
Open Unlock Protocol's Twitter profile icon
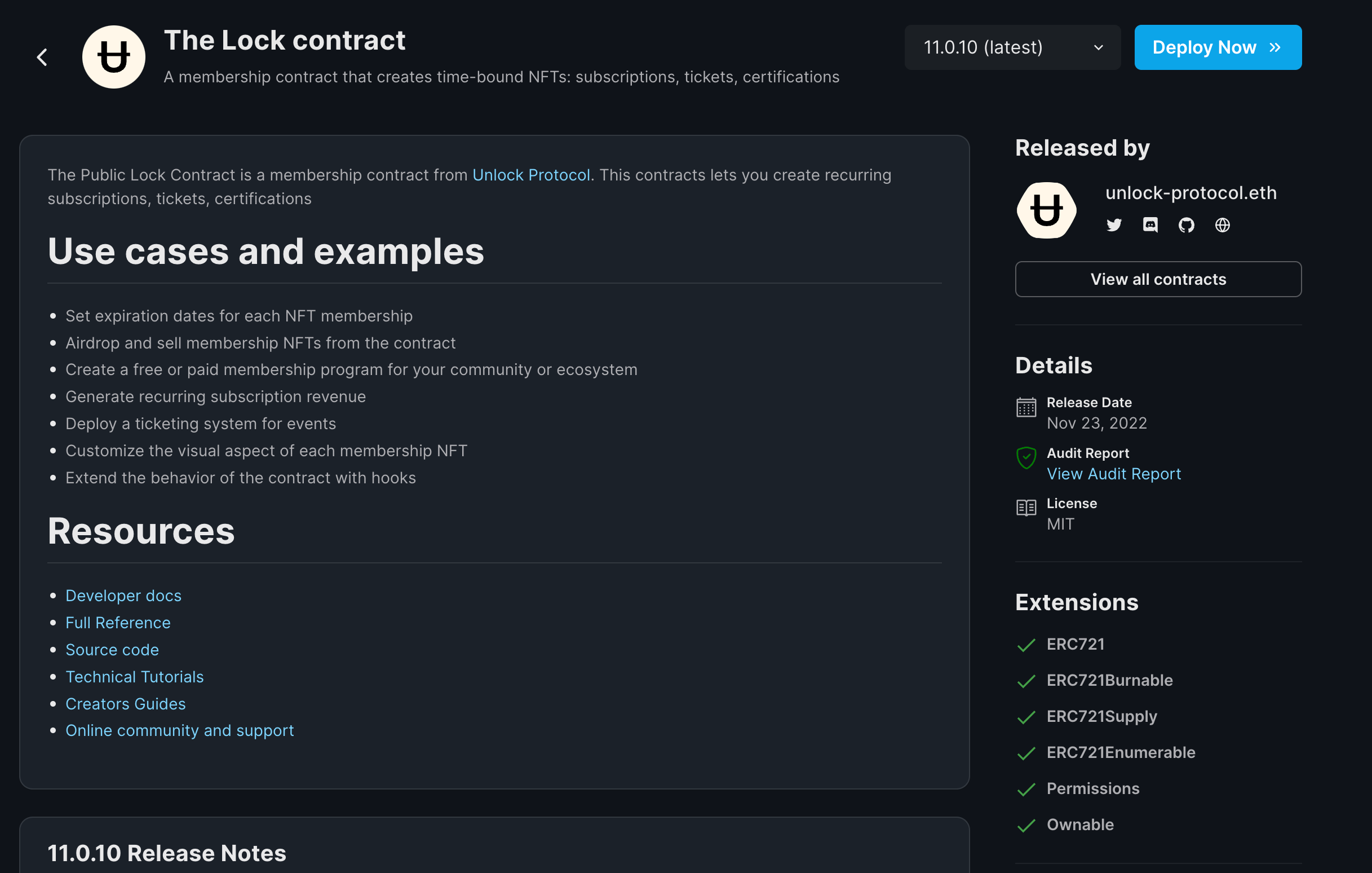pyautogui.click(x=1114, y=224)
